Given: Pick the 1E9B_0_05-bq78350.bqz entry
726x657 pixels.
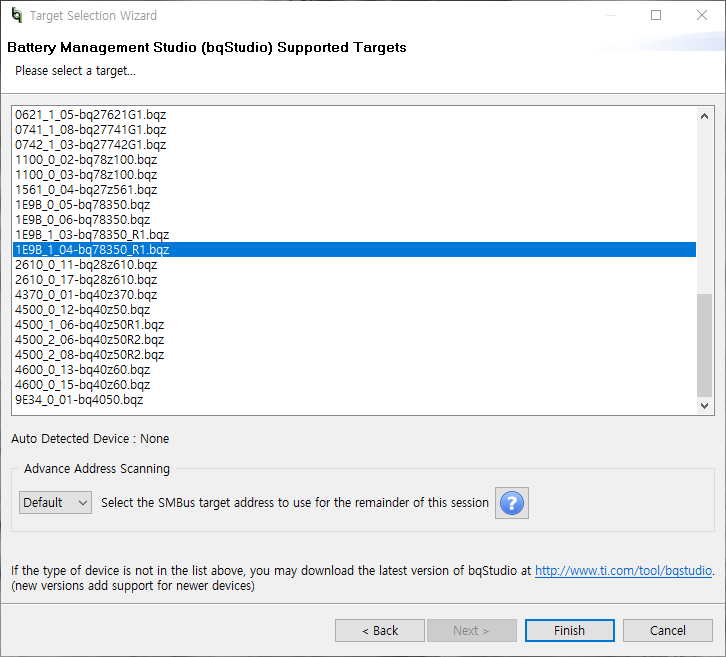Looking at the screenshot, I should click(354, 205).
